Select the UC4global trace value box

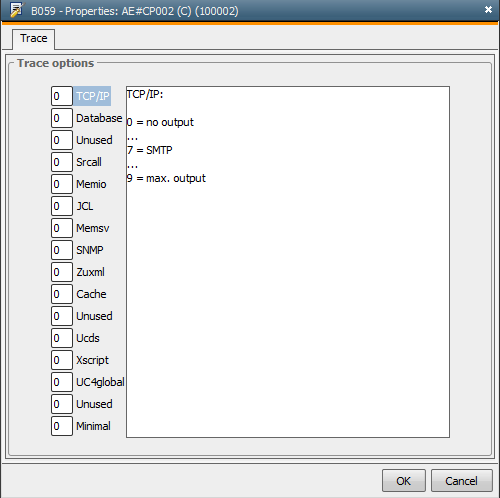62,382
